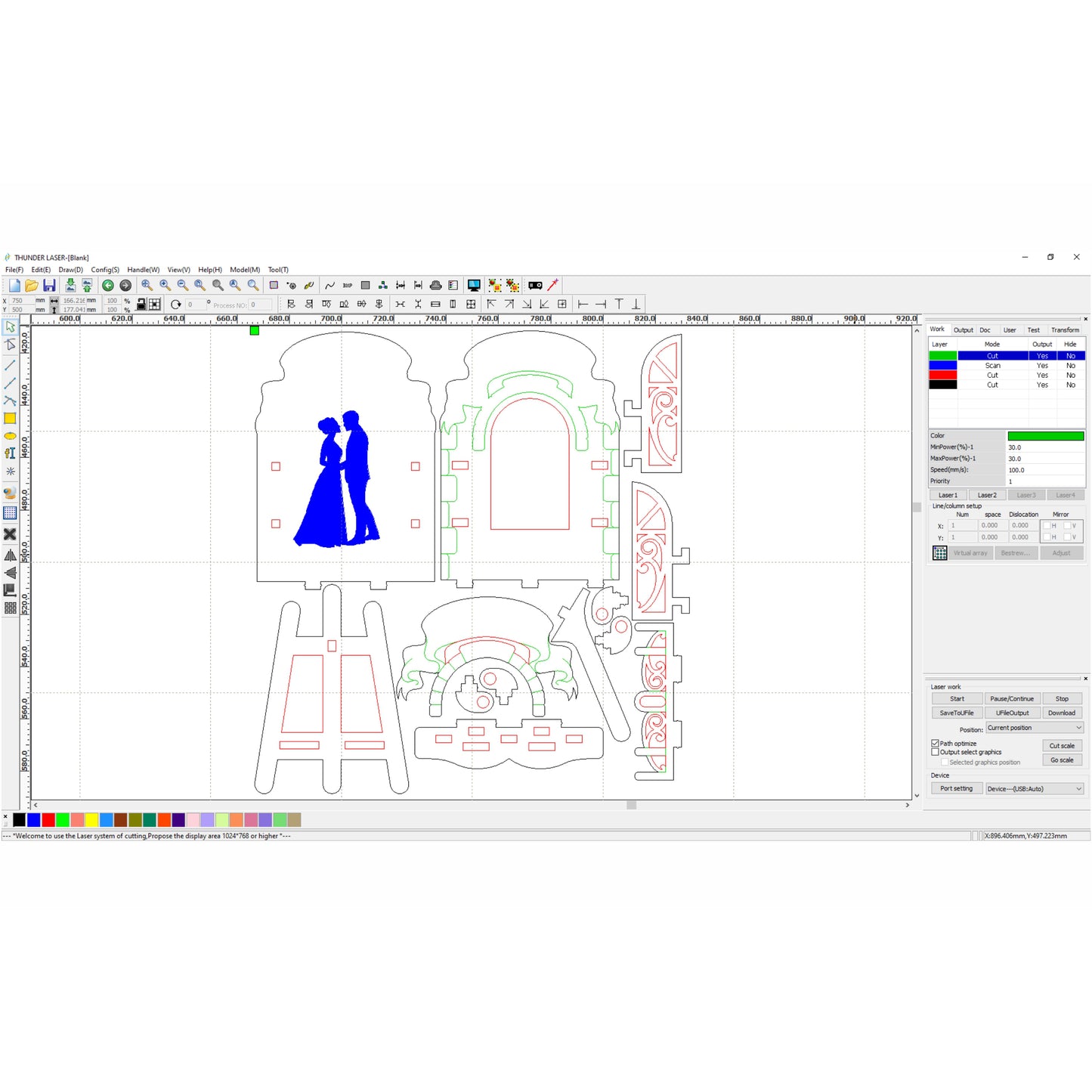Switch to the Transform tab
The height and width of the screenshot is (1092, 1092).
(x=1065, y=330)
